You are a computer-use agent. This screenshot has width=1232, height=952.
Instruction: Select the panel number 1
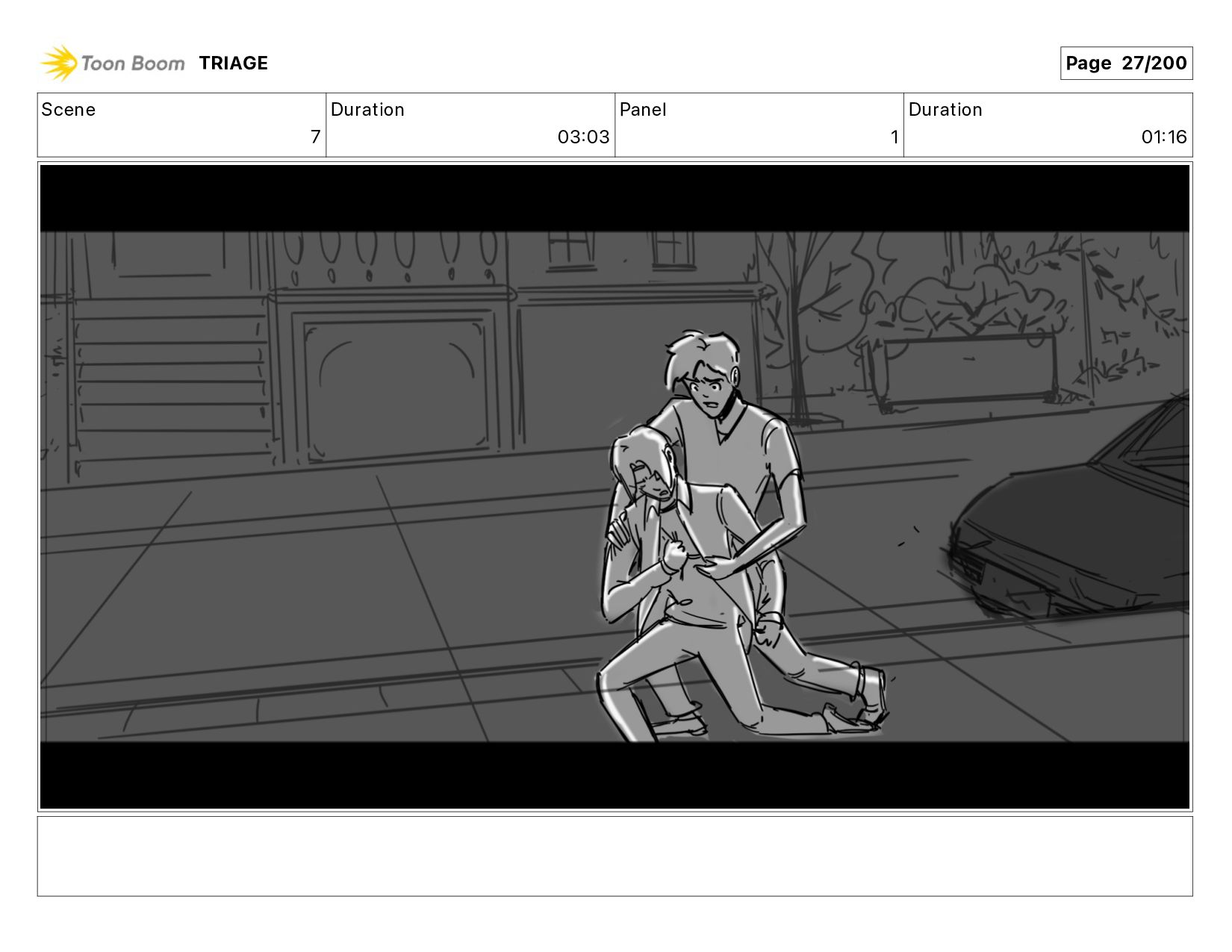coord(894,137)
